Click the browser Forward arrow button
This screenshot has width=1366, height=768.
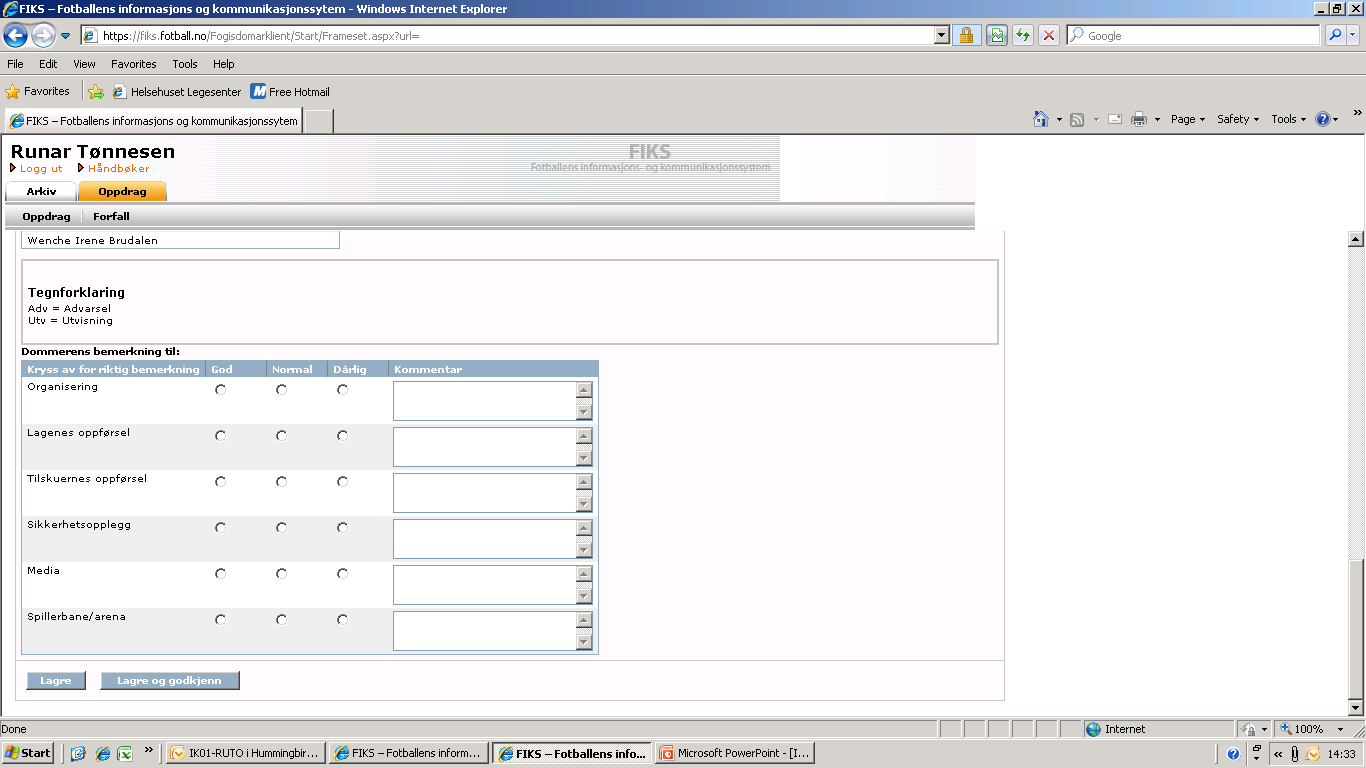43,36
